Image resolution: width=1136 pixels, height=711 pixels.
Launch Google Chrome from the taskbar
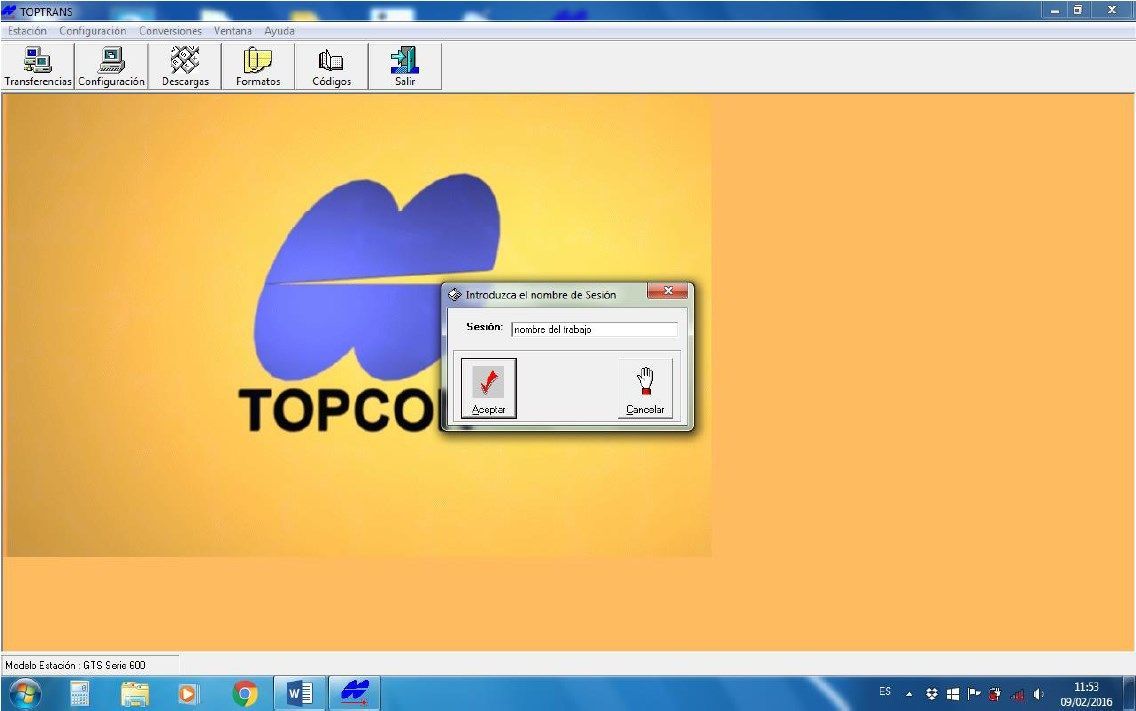click(x=245, y=694)
